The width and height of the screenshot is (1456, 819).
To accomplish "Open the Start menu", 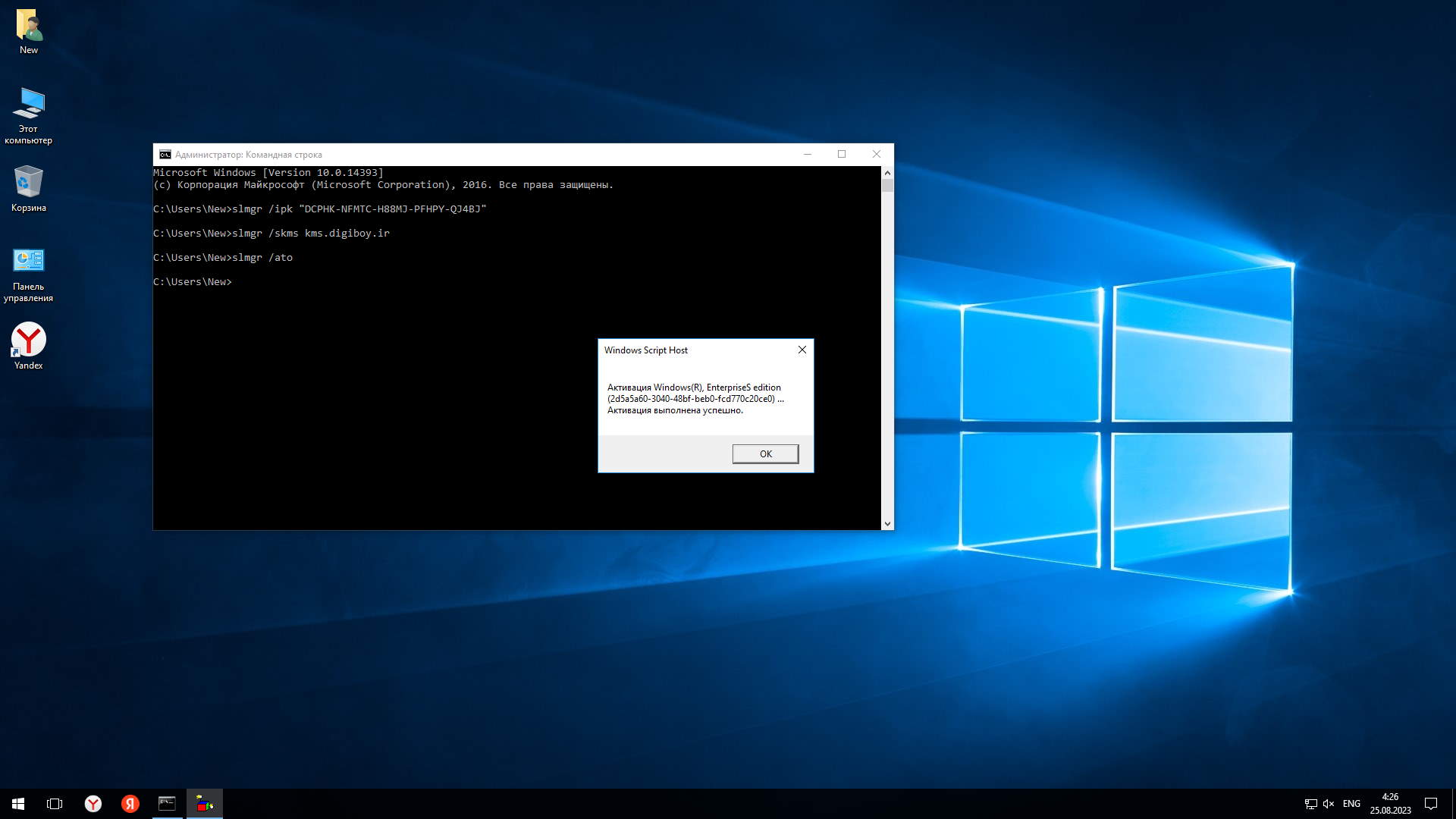I will [x=18, y=804].
